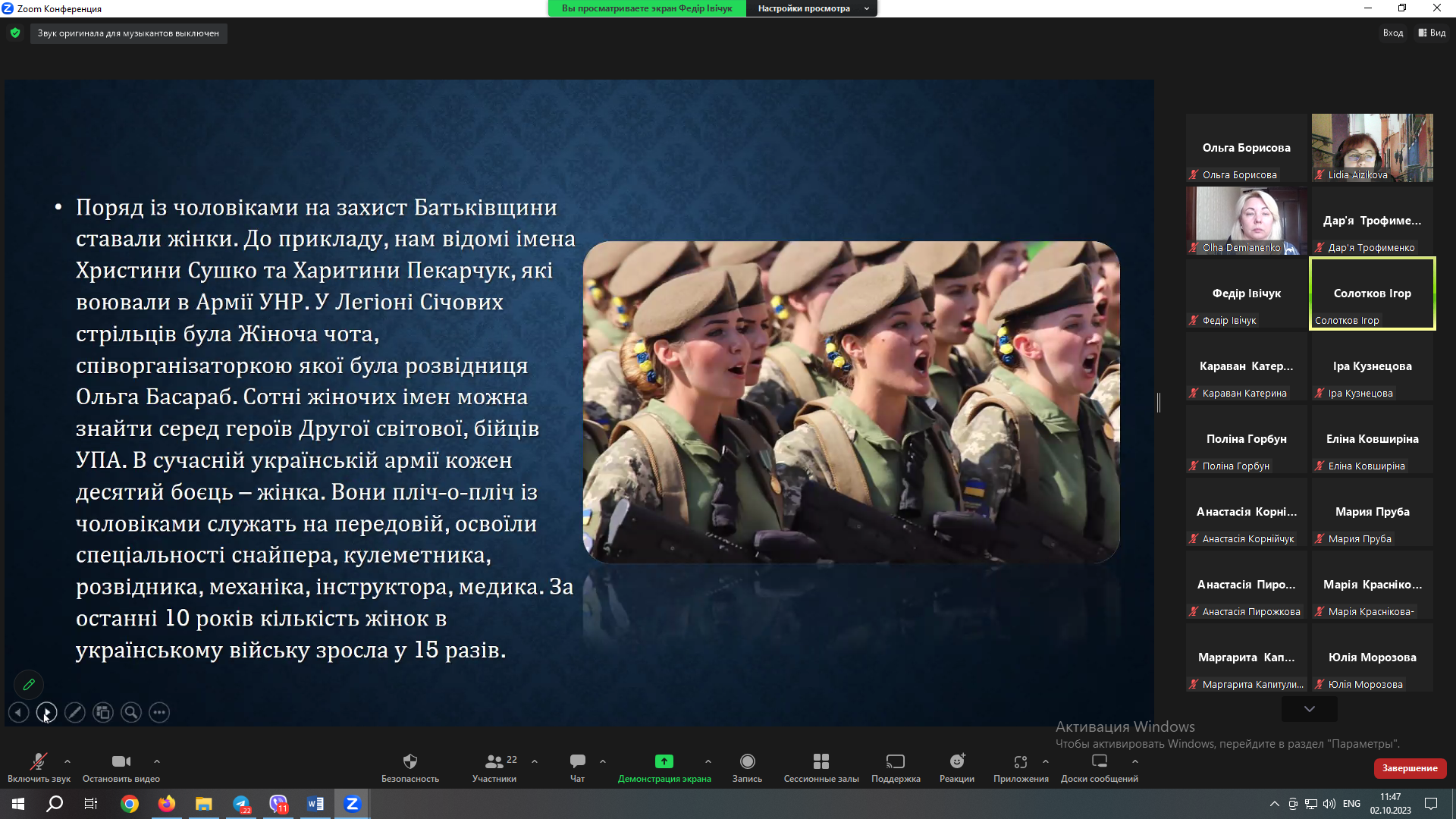Select Lidia Aizikova's video thumbnail
The width and height of the screenshot is (1456, 819).
coord(1372,147)
